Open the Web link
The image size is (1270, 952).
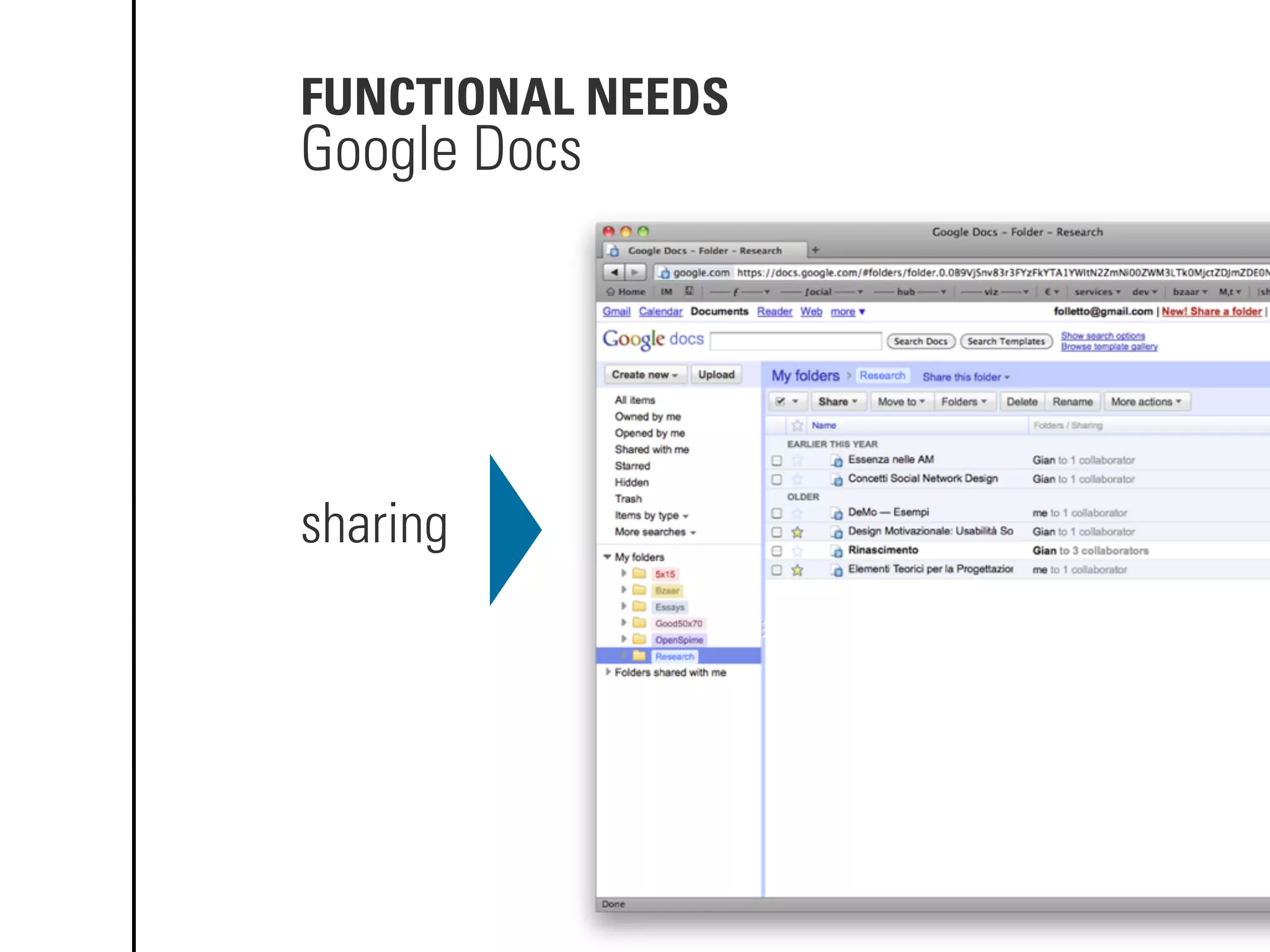(811, 311)
